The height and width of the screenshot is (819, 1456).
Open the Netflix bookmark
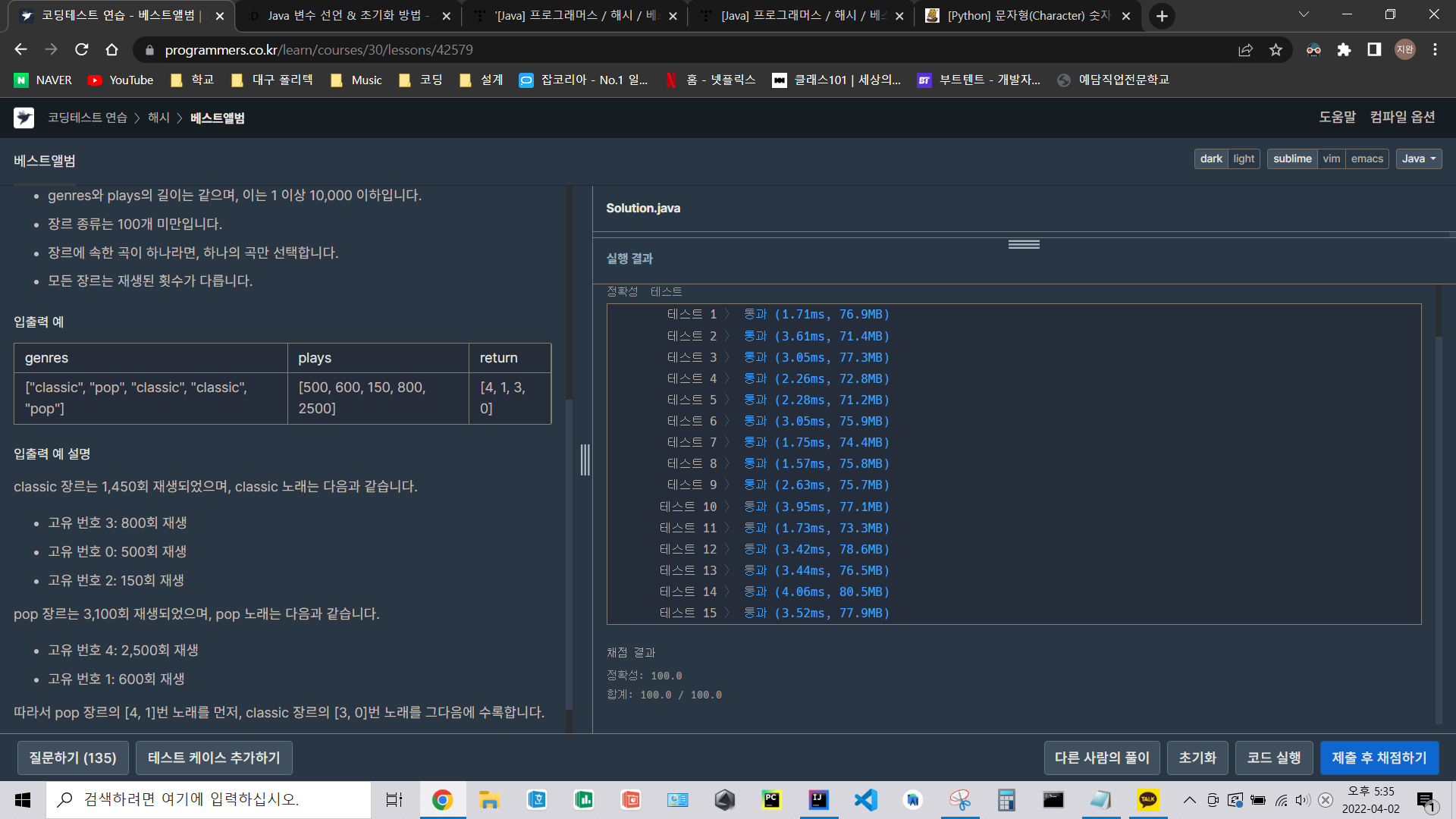pos(710,80)
